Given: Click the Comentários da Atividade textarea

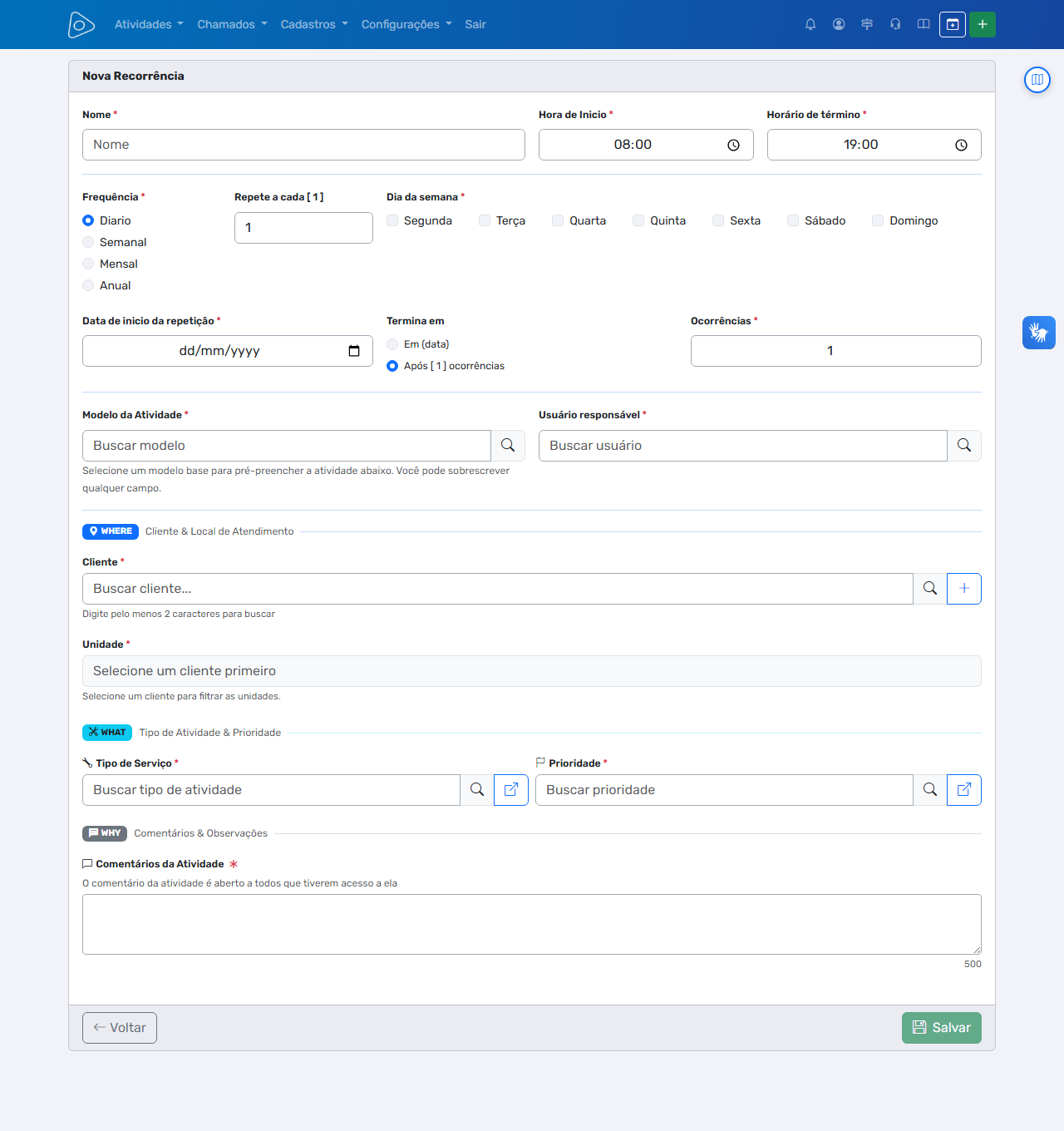Looking at the screenshot, I should pos(532,925).
